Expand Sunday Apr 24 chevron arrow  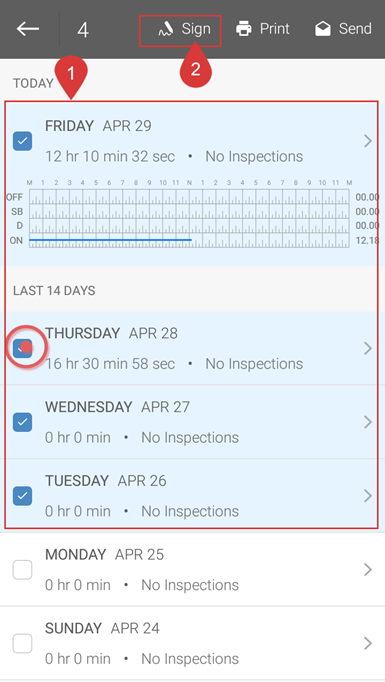(368, 643)
